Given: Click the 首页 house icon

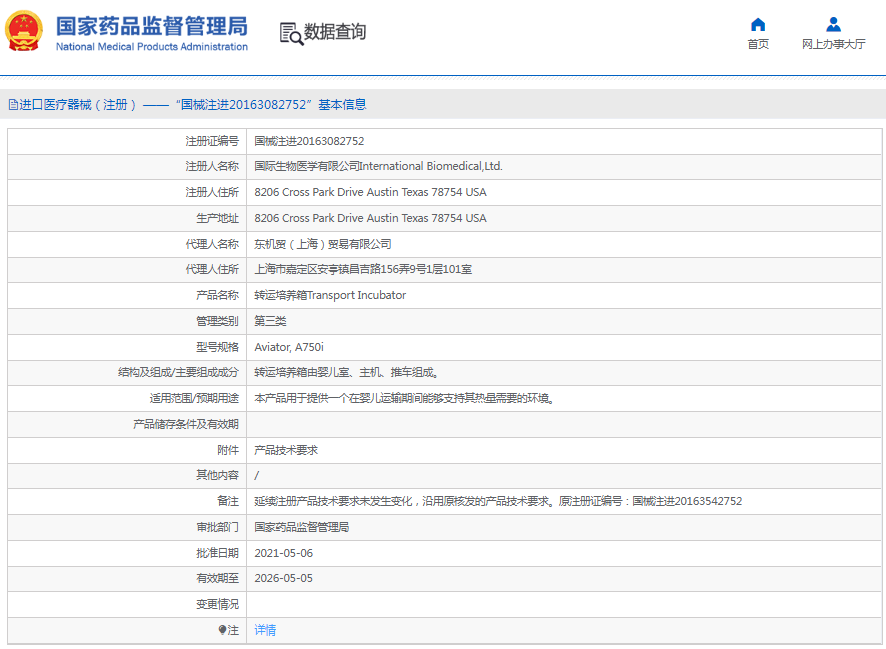Looking at the screenshot, I should [758, 24].
